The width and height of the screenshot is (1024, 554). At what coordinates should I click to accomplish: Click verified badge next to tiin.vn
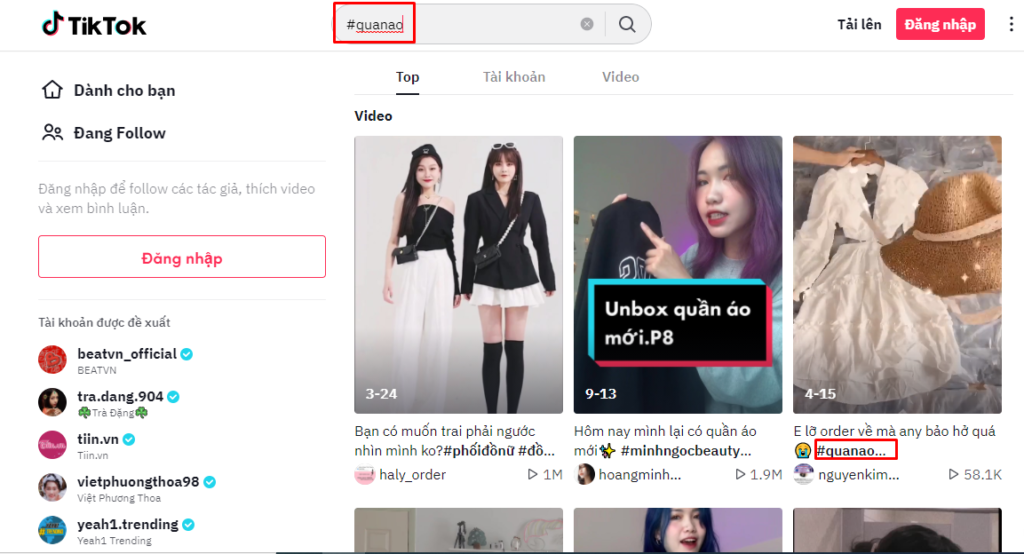coord(129,440)
